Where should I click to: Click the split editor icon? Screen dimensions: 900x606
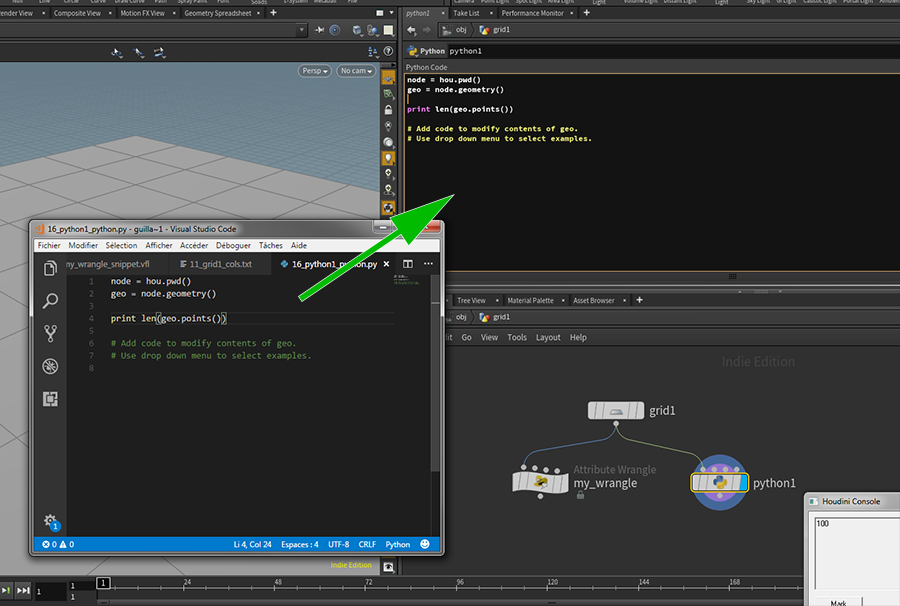click(x=408, y=264)
